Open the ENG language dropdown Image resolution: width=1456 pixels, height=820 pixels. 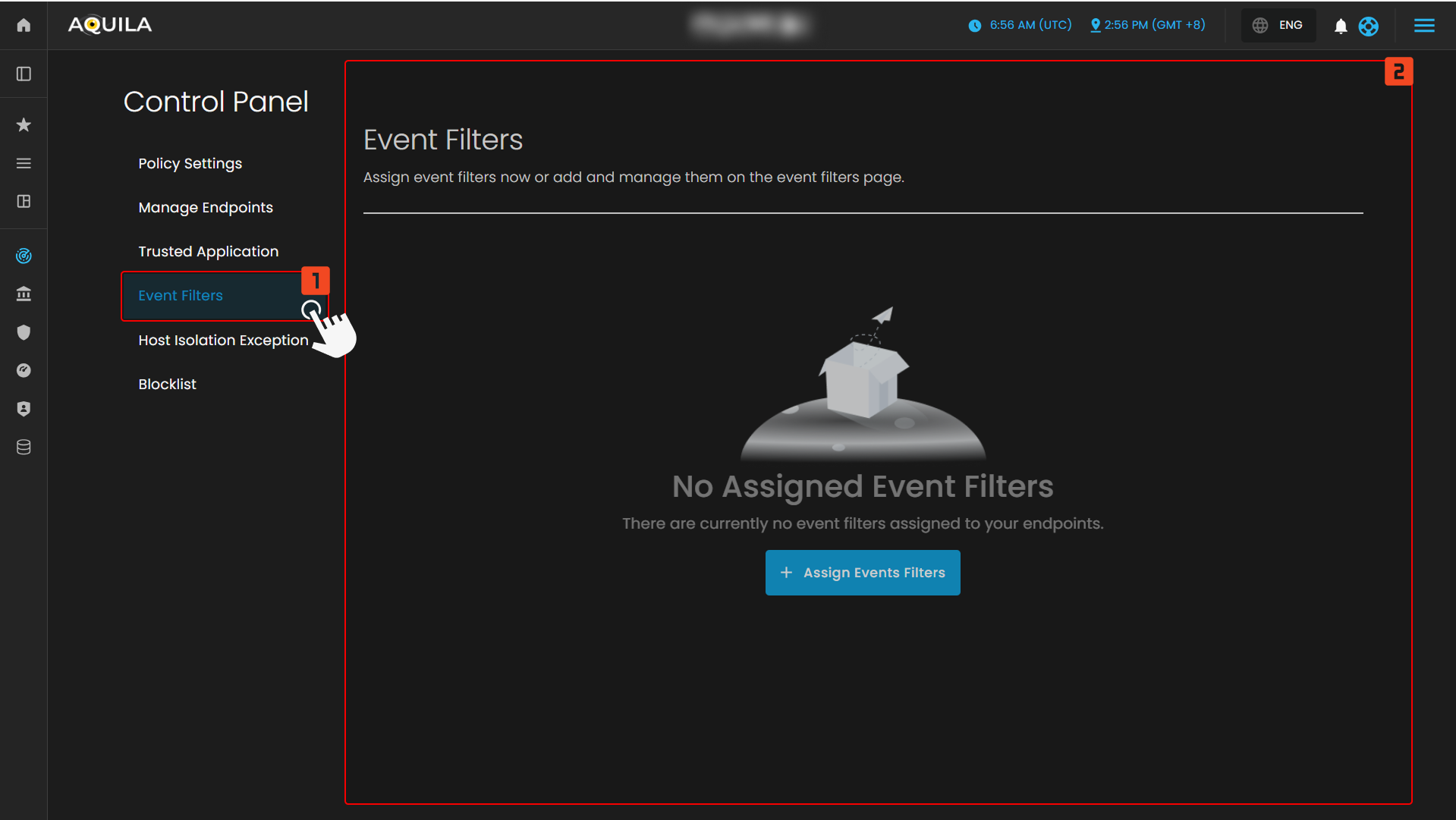coord(1278,25)
